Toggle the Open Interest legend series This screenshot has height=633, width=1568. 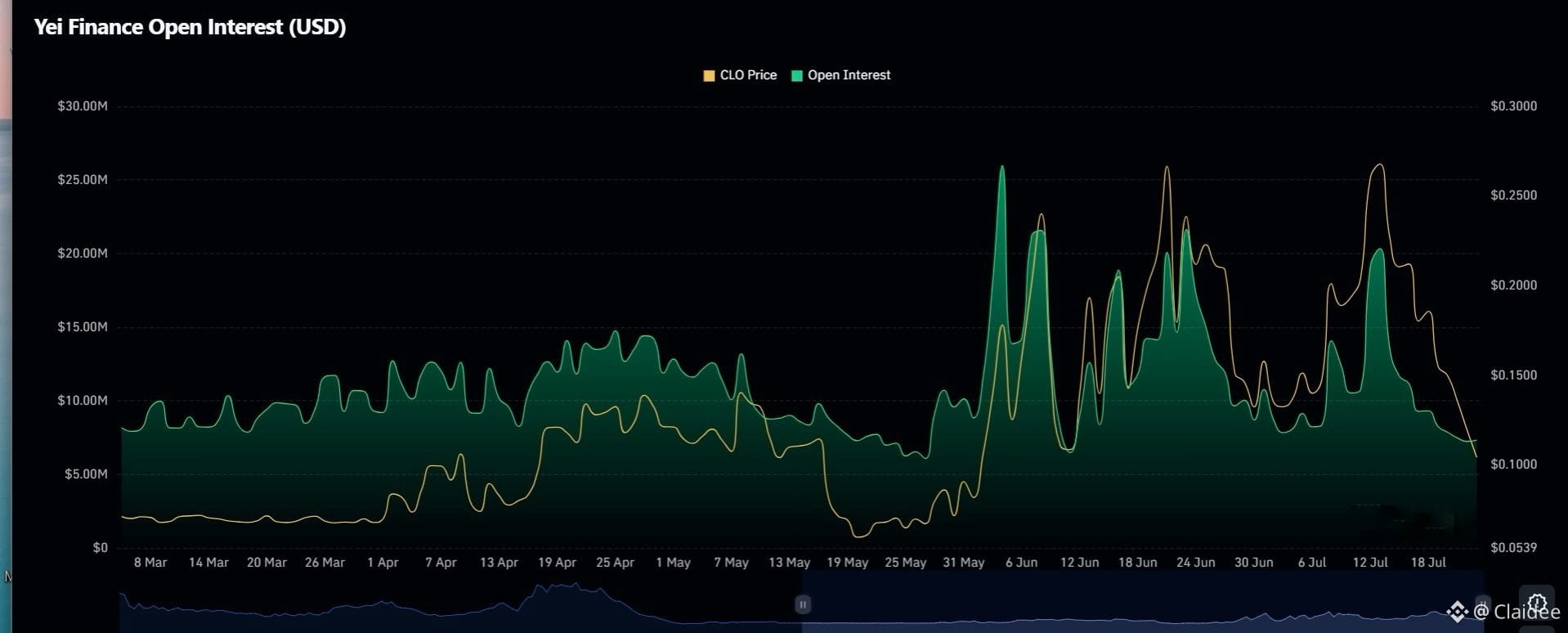tap(840, 75)
